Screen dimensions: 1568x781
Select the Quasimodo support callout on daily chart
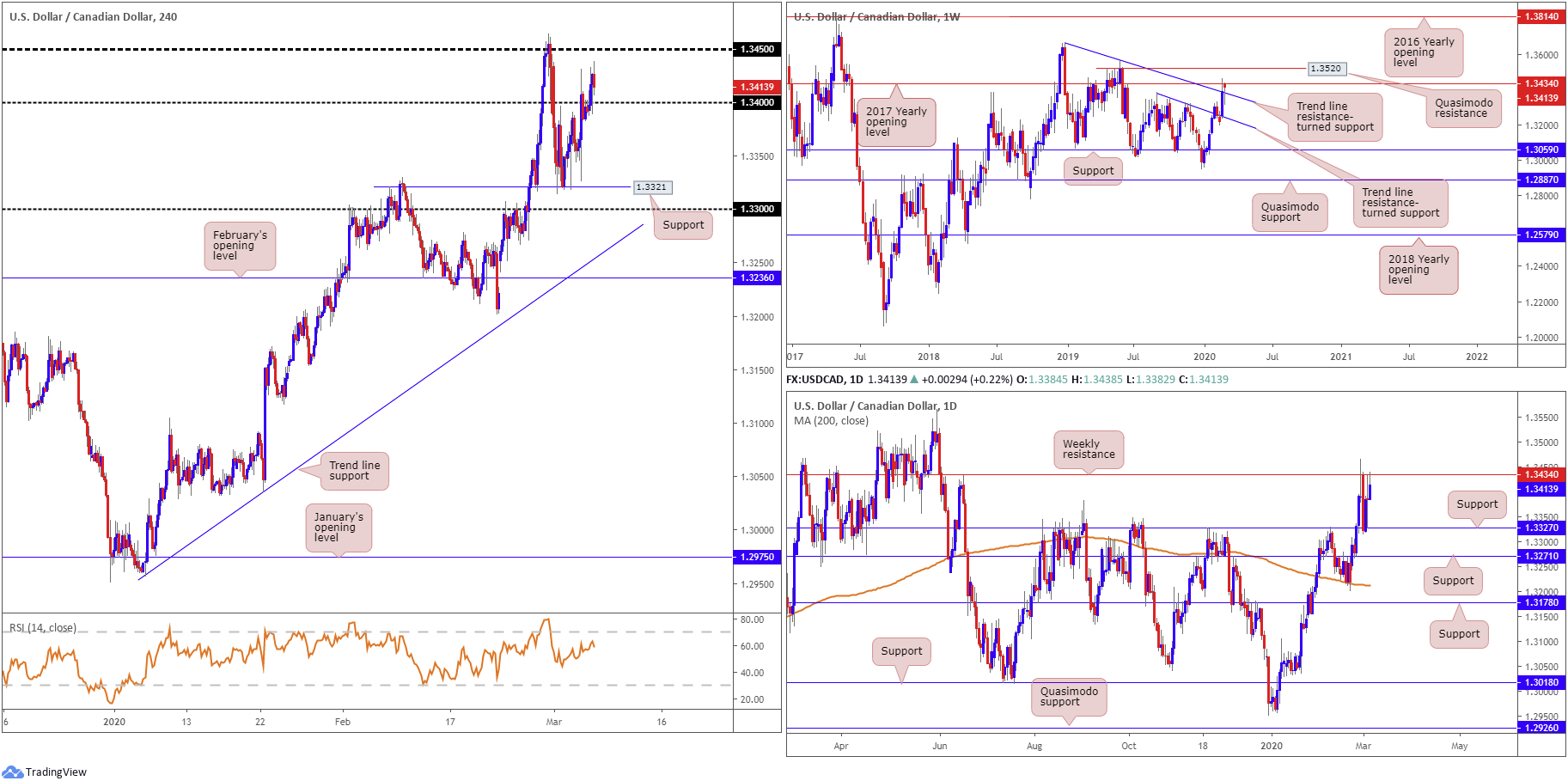pyautogui.click(x=1069, y=697)
